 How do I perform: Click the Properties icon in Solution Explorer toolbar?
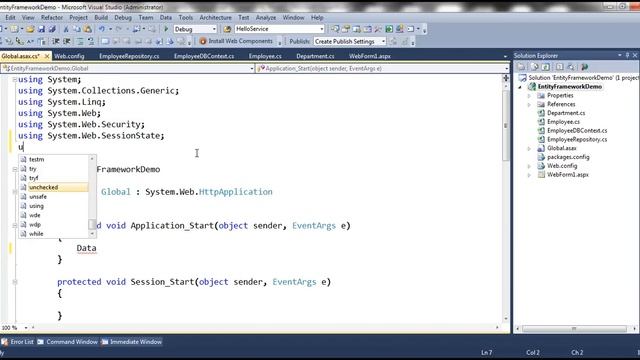click(x=521, y=67)
